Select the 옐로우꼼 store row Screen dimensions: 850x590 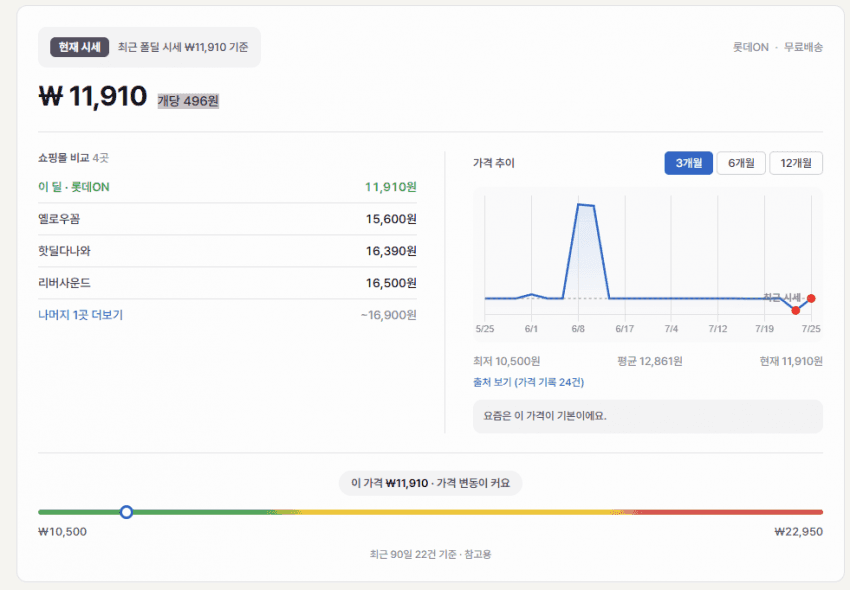click(227, 219)
